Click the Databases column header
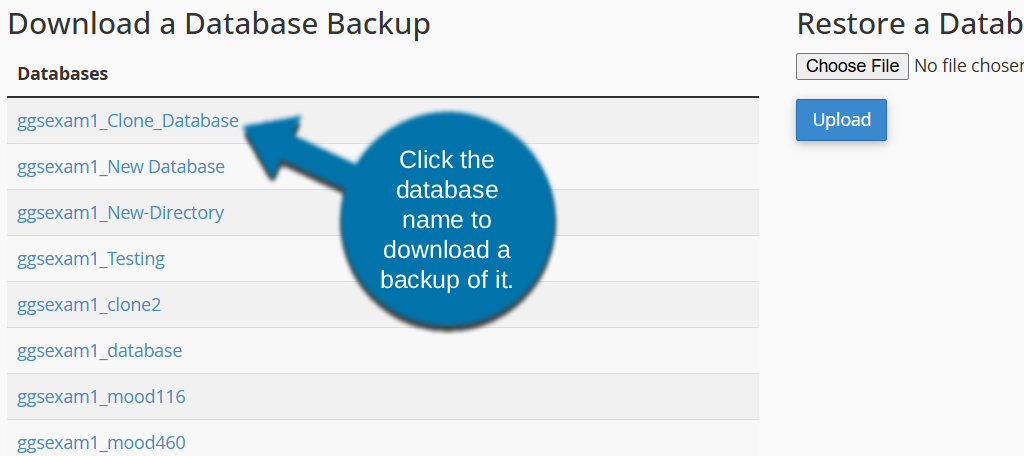1024x456 pixels. pos(63,74)
